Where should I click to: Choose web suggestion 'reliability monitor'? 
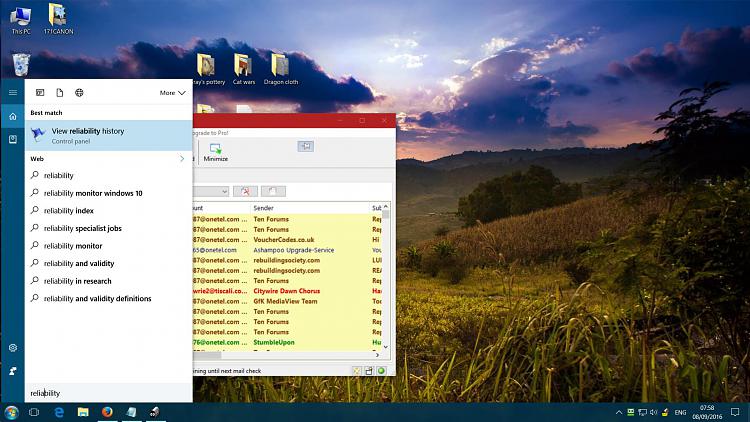pos(109,246)
